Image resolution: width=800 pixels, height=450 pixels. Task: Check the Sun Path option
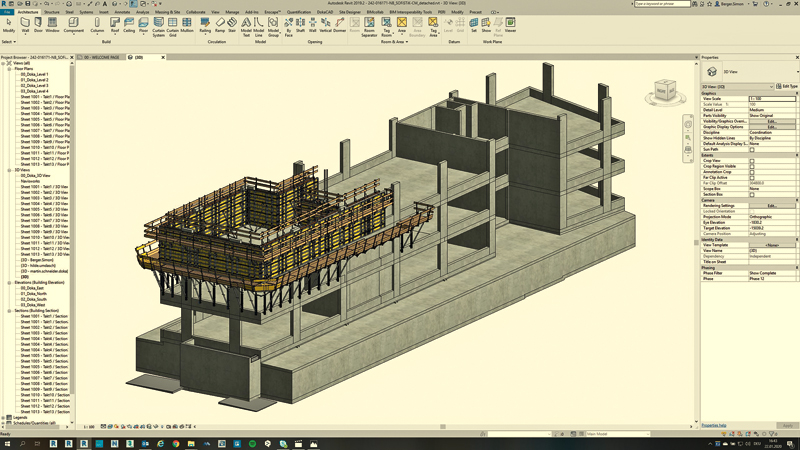coord(752,150)
